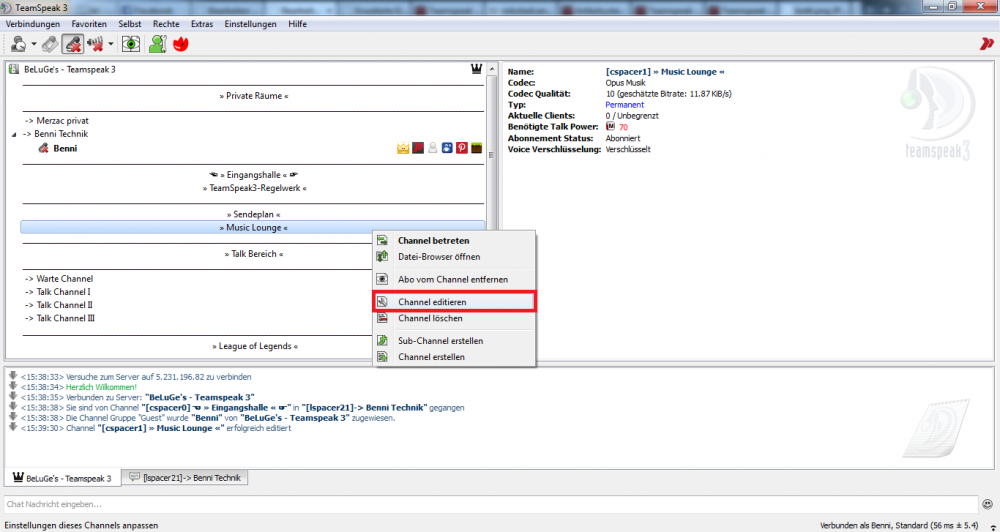Viewport: 1000px width, 532px height.
Task: Click the grey user badge on Benni's row
Action: point(432,149)
